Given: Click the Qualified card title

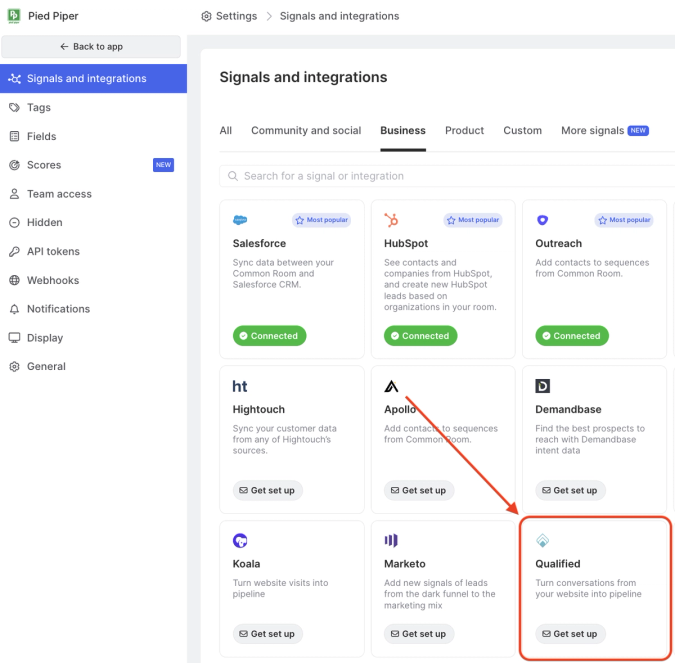Looking at the screenshot, I should pos(557,564).
